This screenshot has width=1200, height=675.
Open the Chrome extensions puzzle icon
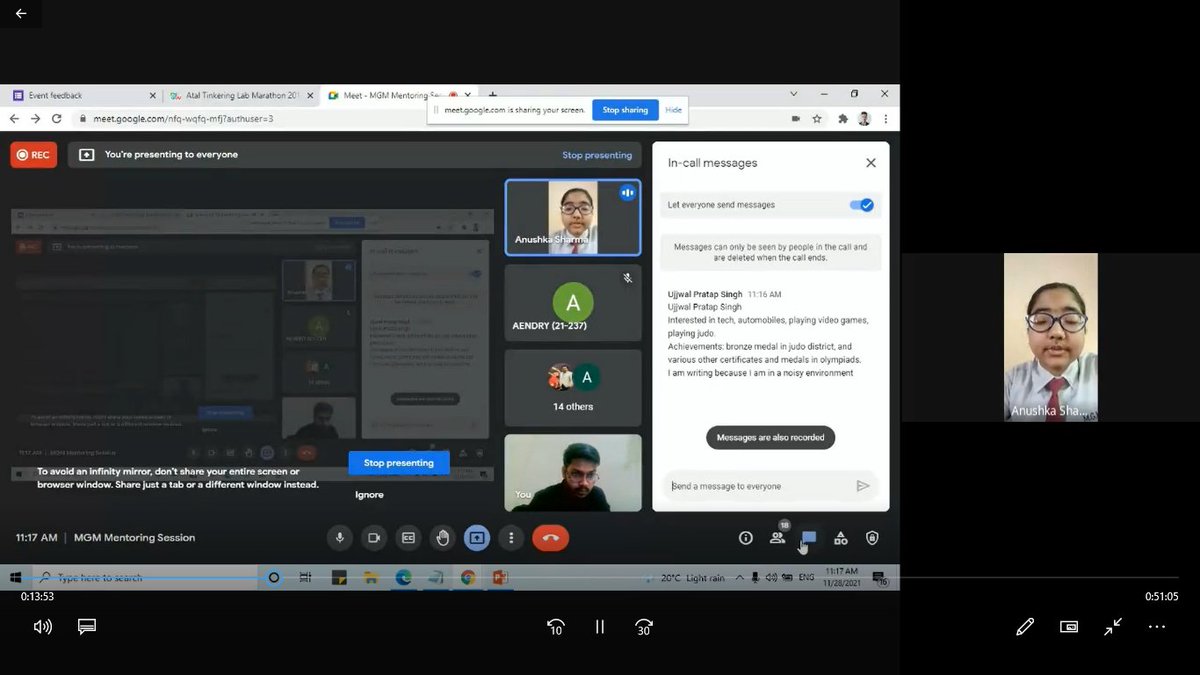(x=842, y=118)
